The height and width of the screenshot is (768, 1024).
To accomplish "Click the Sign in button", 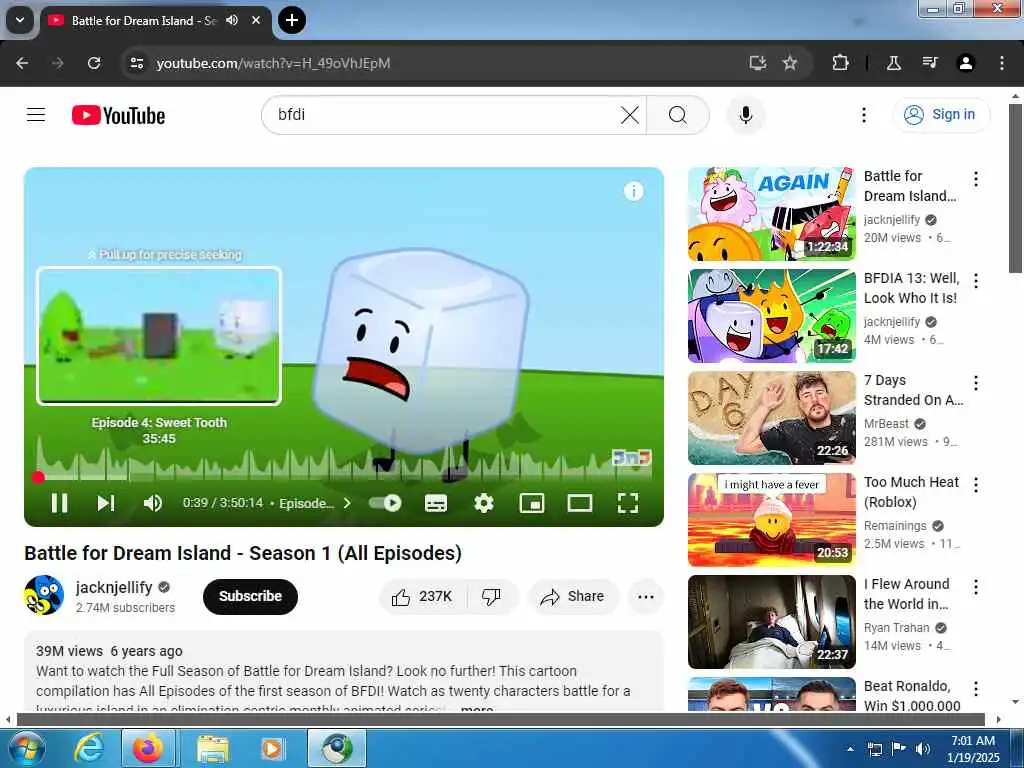I will point(941,114).
